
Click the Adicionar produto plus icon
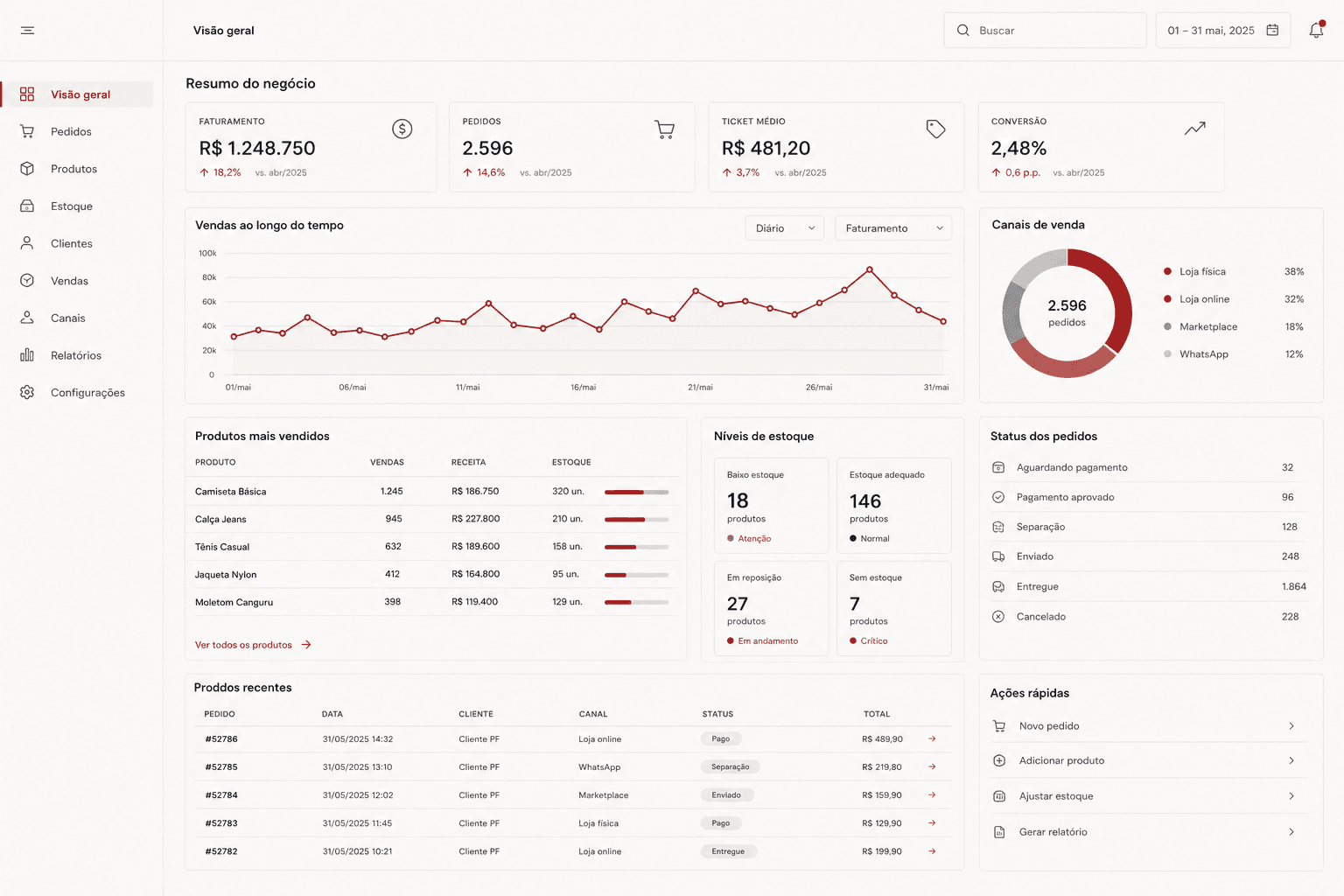click(x=999, y=760)
